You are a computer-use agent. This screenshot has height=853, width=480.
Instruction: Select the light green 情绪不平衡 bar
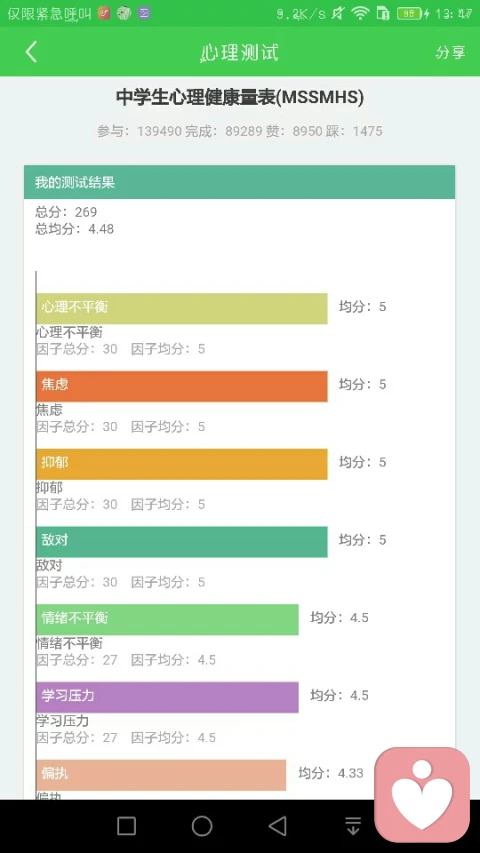click(168, 620)
